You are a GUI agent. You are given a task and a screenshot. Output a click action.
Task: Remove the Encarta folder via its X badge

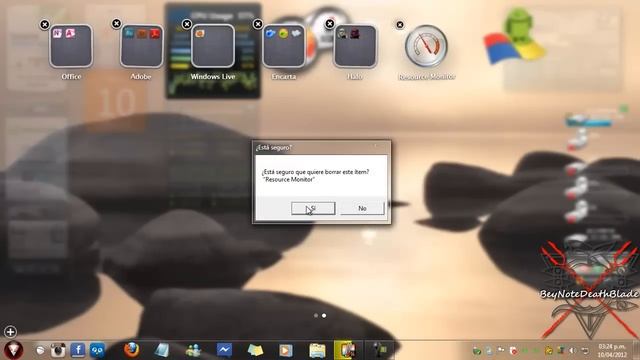coord(258,24)
